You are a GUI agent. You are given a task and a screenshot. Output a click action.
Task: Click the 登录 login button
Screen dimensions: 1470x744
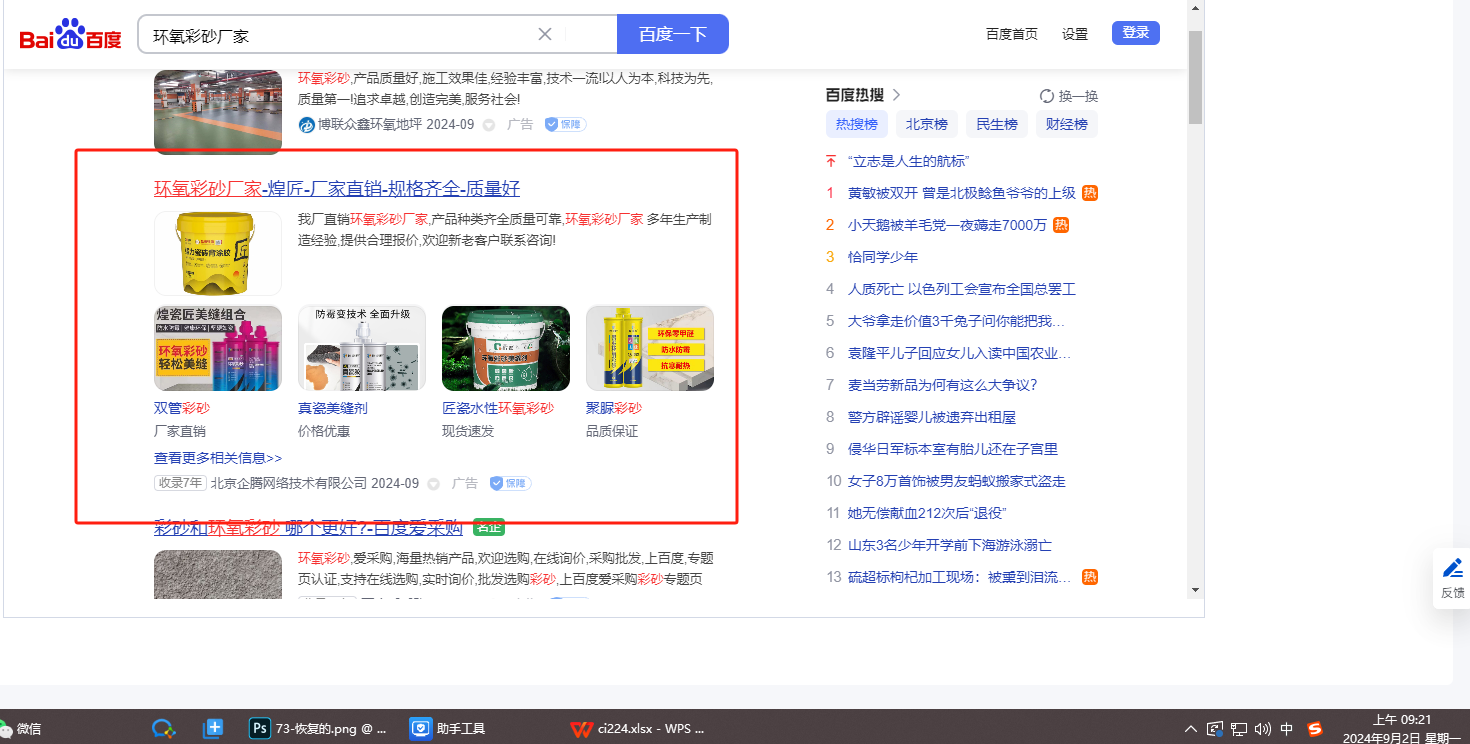pyautogui.click(x=1135, y=33)
